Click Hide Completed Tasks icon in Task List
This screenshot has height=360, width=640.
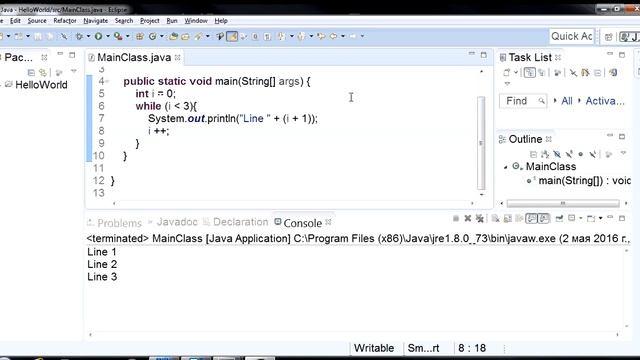pyautogui.click(x=573, y=73)
